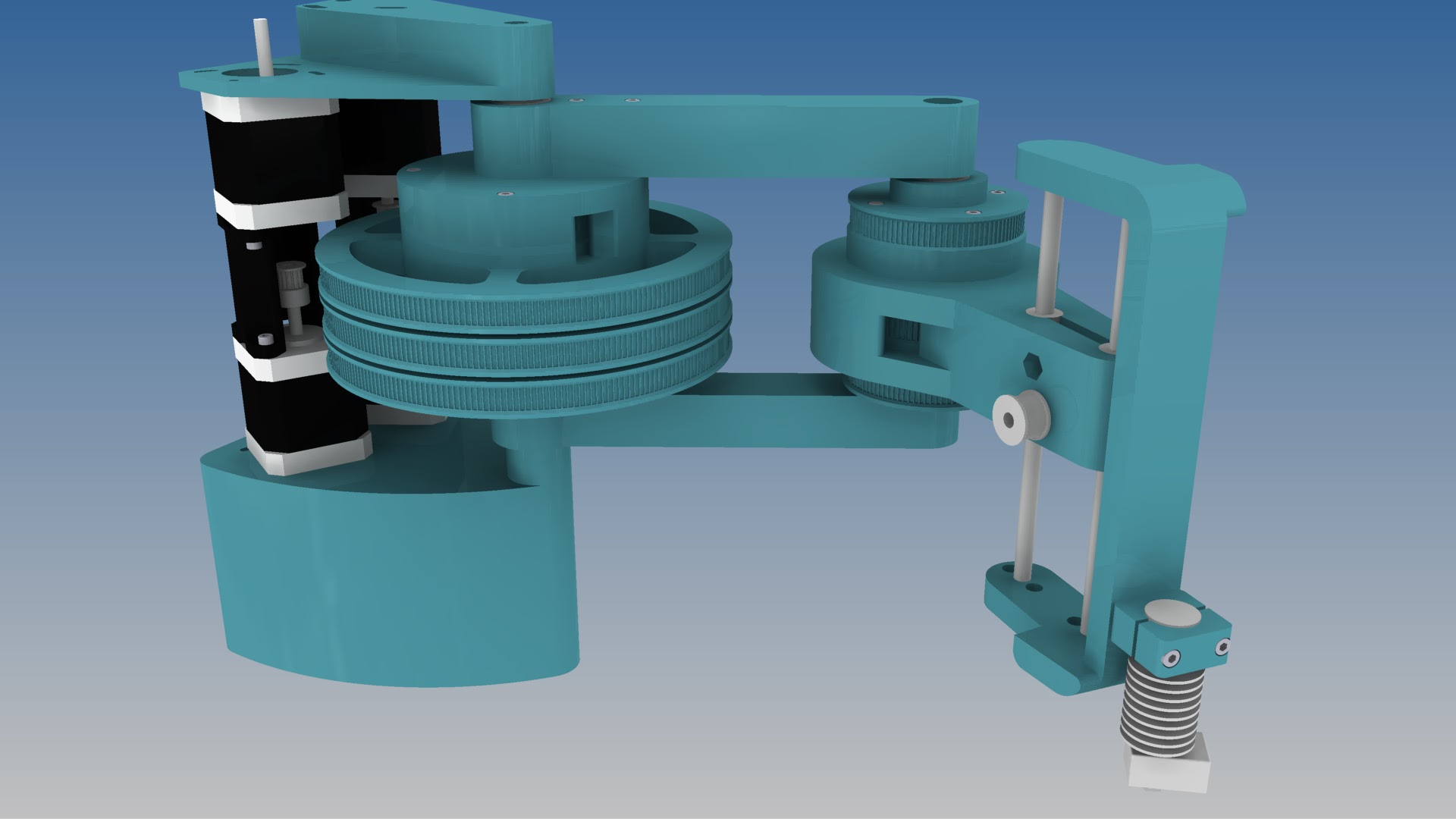Image resolution: width=1456 pixels, height=819 pixels.
Task: Select the hole at end of upper arm
Action: [x=941, y=101]
